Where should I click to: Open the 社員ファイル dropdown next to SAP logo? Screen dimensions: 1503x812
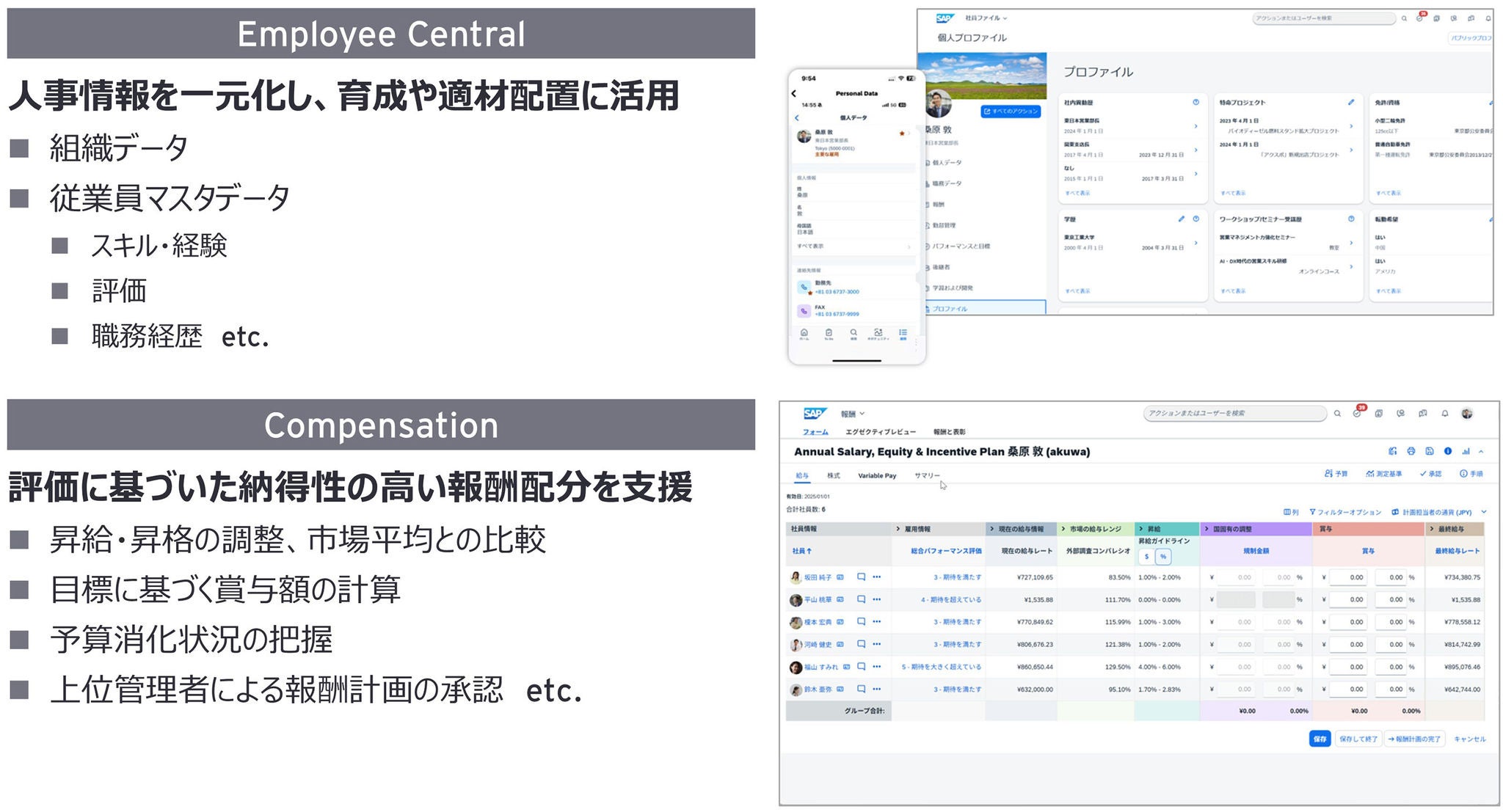pyautogui.click(x=986, y=18)
